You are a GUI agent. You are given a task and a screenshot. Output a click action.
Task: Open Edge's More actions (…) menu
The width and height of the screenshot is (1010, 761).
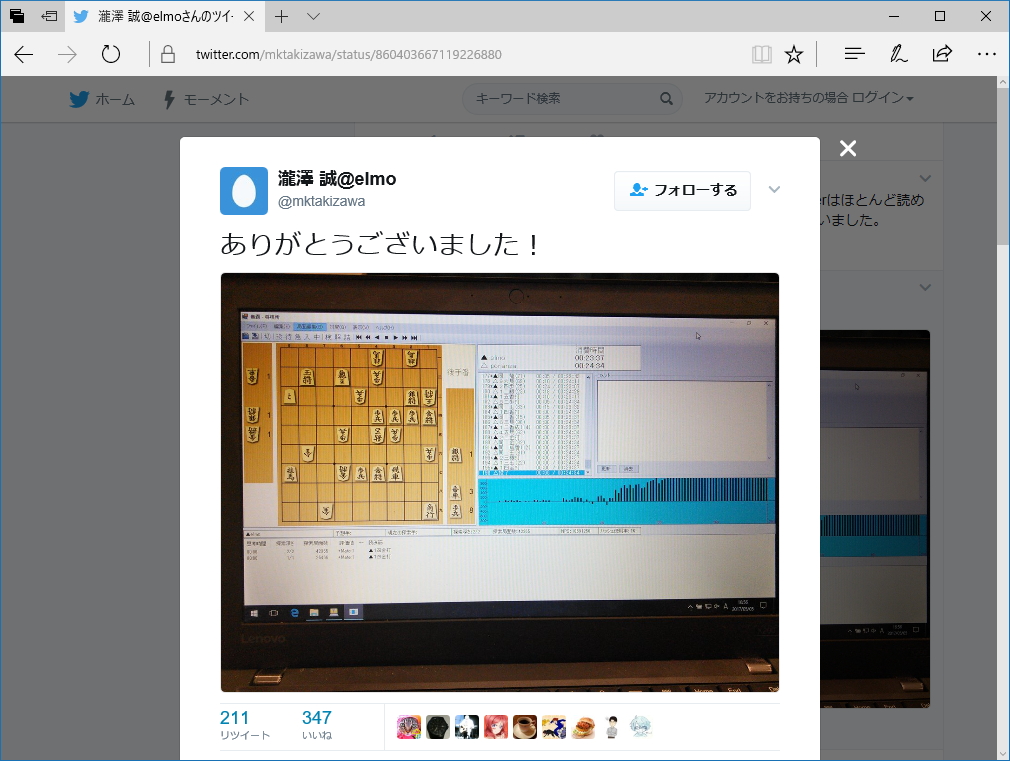(x=987, y=54)
